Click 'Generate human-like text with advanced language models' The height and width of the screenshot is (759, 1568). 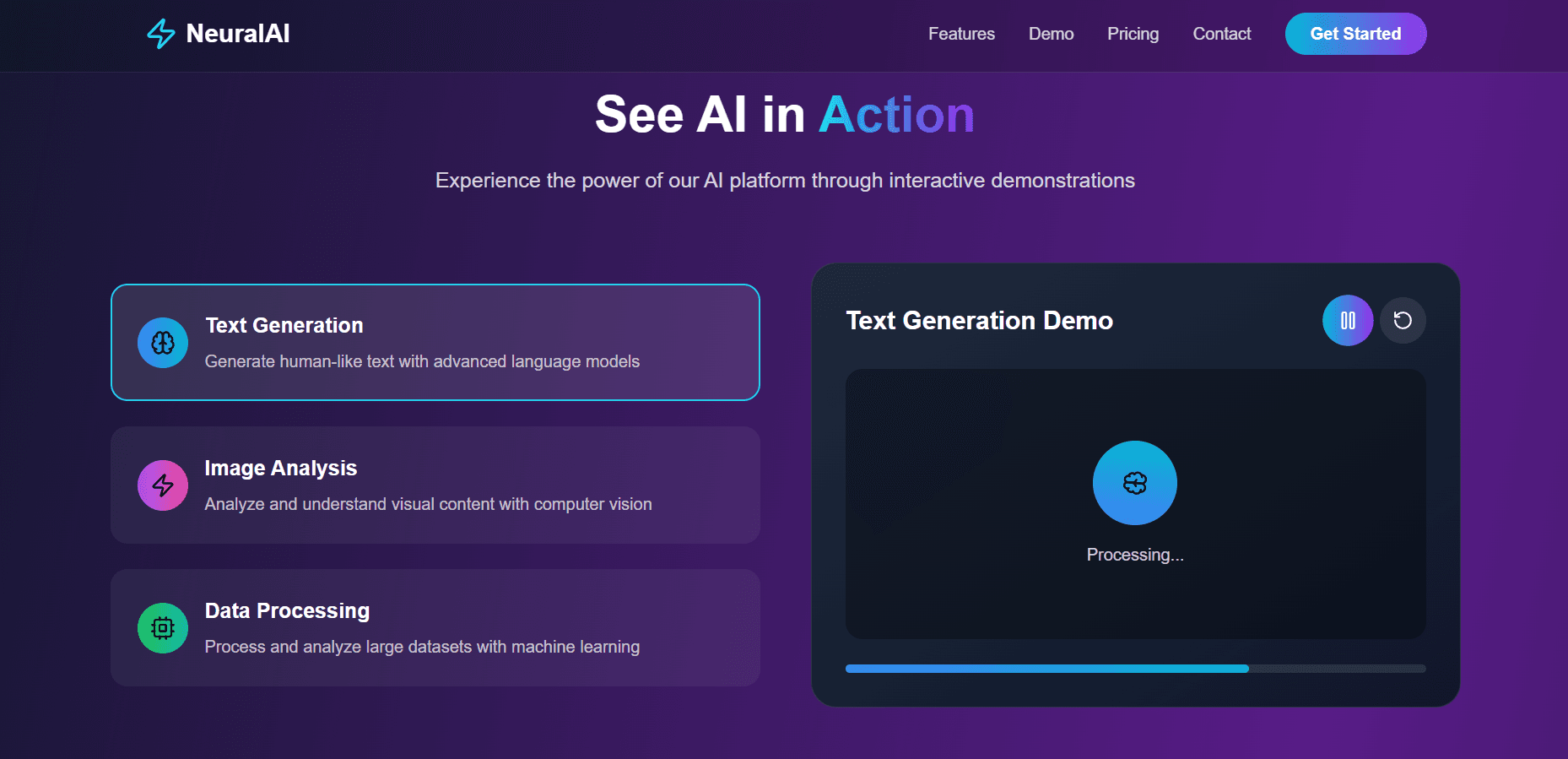(422, 361)
